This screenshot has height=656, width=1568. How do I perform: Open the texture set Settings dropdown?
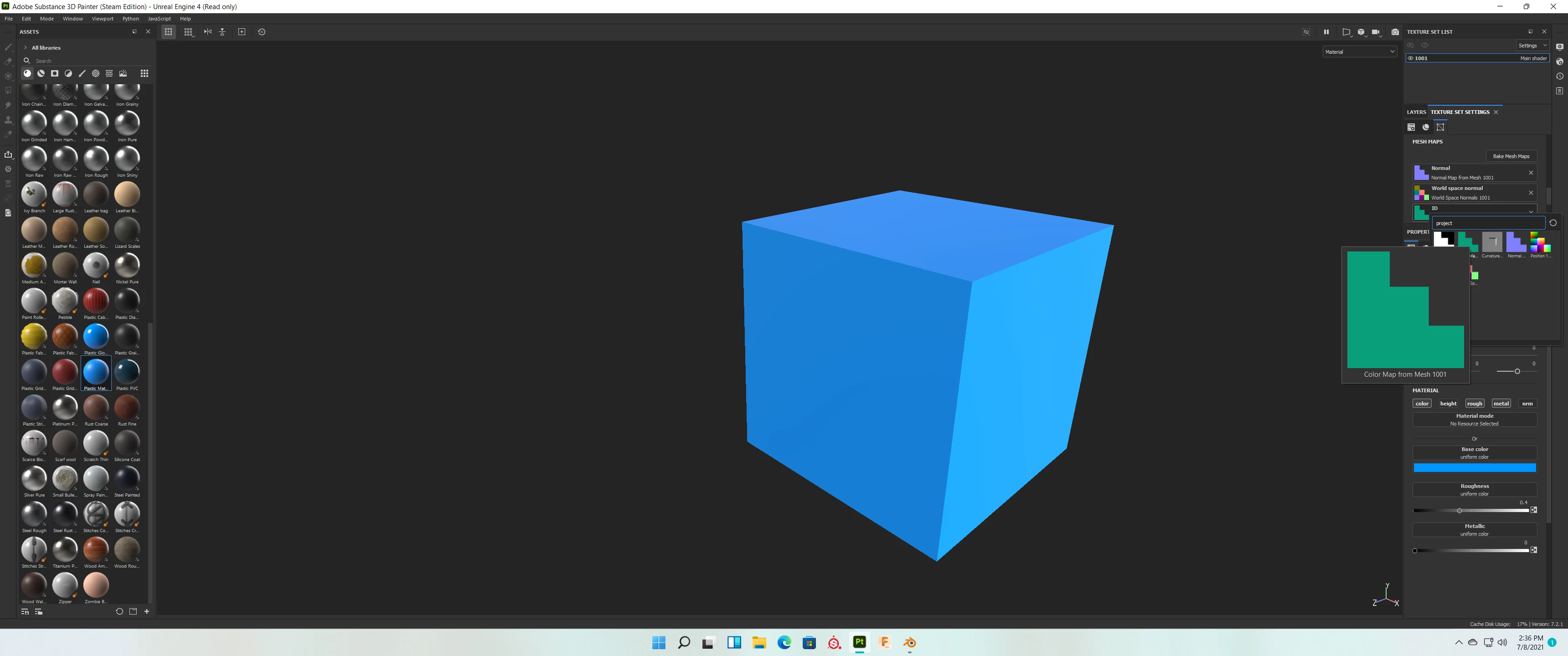coord(1532,46)
